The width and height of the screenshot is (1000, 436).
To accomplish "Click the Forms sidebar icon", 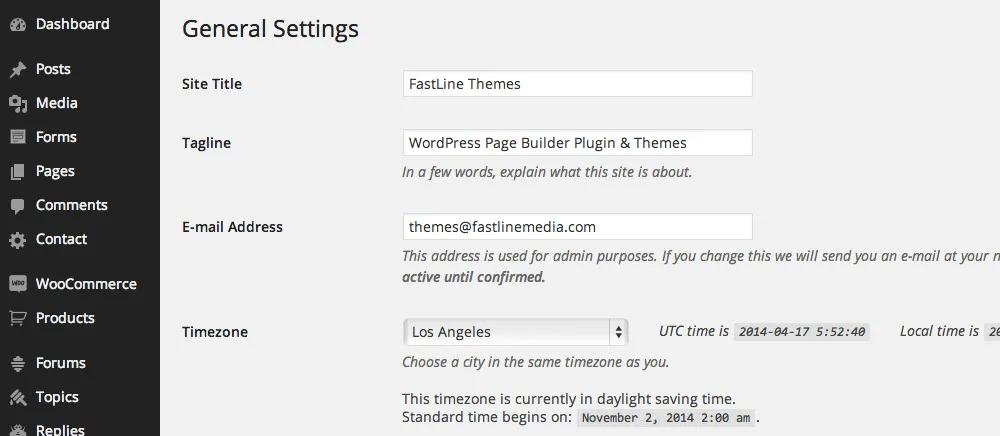I will (17, 137).
